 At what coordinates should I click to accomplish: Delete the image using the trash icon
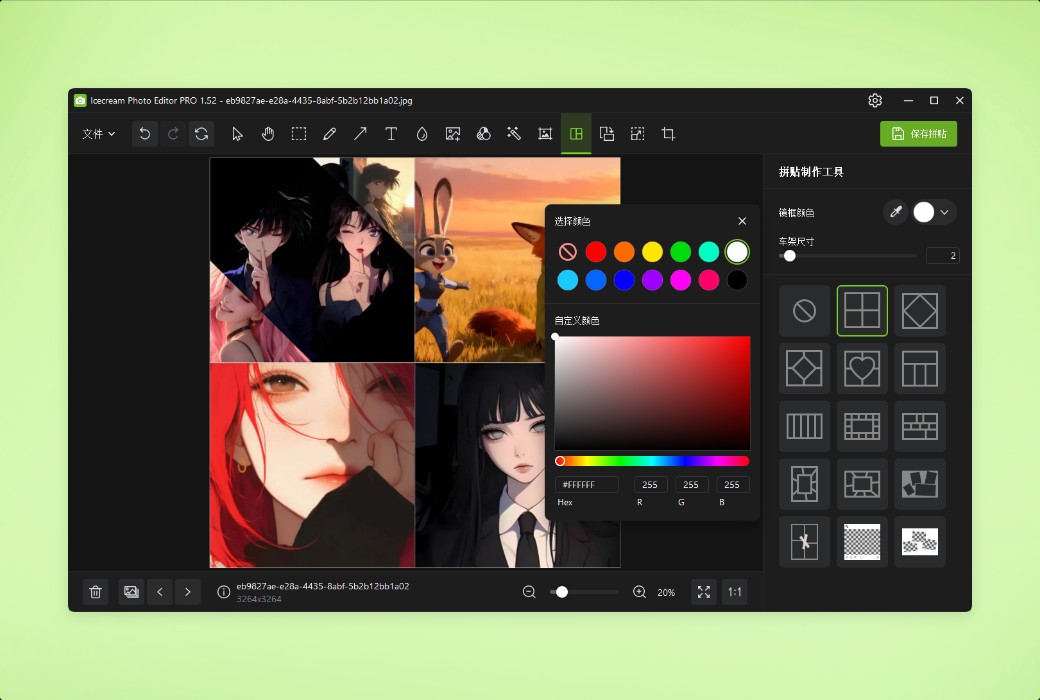[x=95, y=592]
